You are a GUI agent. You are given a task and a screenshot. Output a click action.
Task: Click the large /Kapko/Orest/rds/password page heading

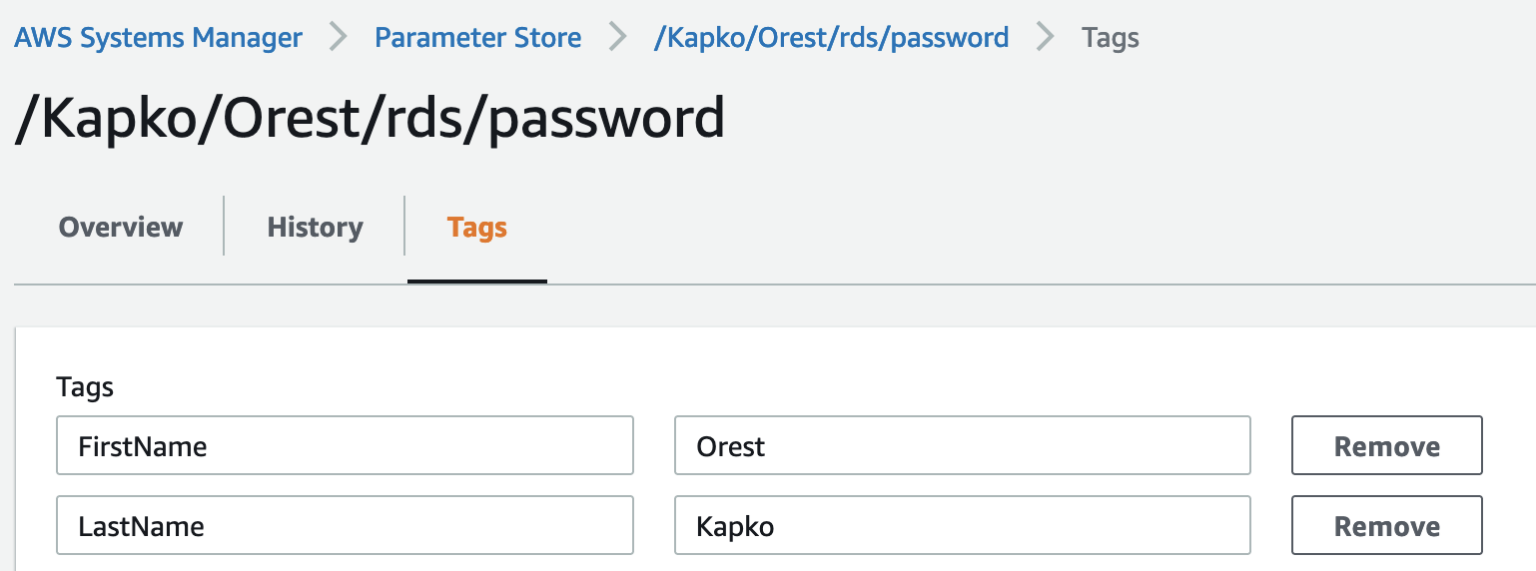pyautogui.click(x=369, y=118)
